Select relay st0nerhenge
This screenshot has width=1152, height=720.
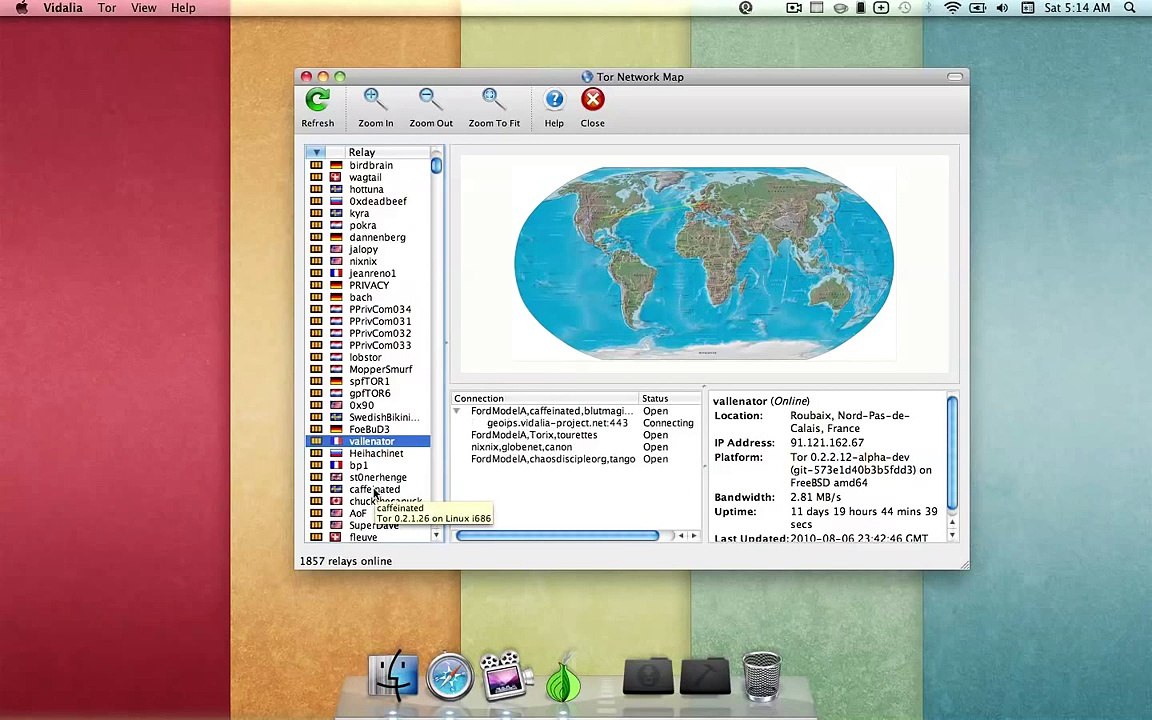click(x=368, y=477)
